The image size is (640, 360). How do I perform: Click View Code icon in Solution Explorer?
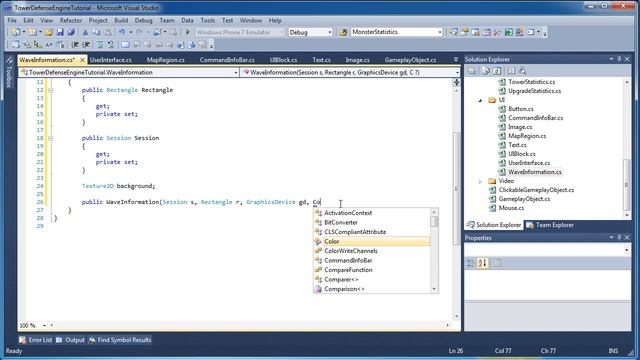511,71
